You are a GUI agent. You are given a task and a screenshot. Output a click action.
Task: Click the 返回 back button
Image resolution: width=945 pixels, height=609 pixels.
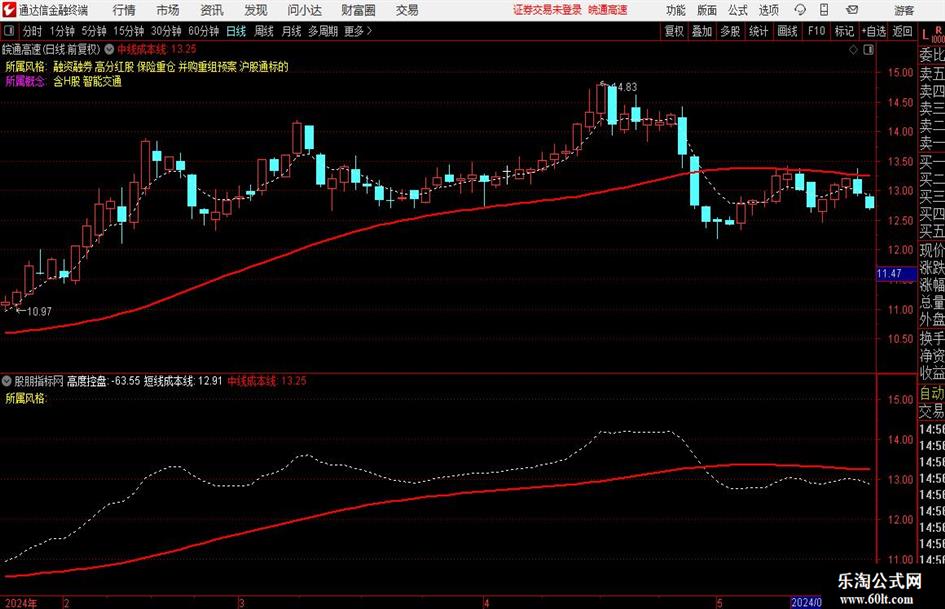(x=902, y=31)
